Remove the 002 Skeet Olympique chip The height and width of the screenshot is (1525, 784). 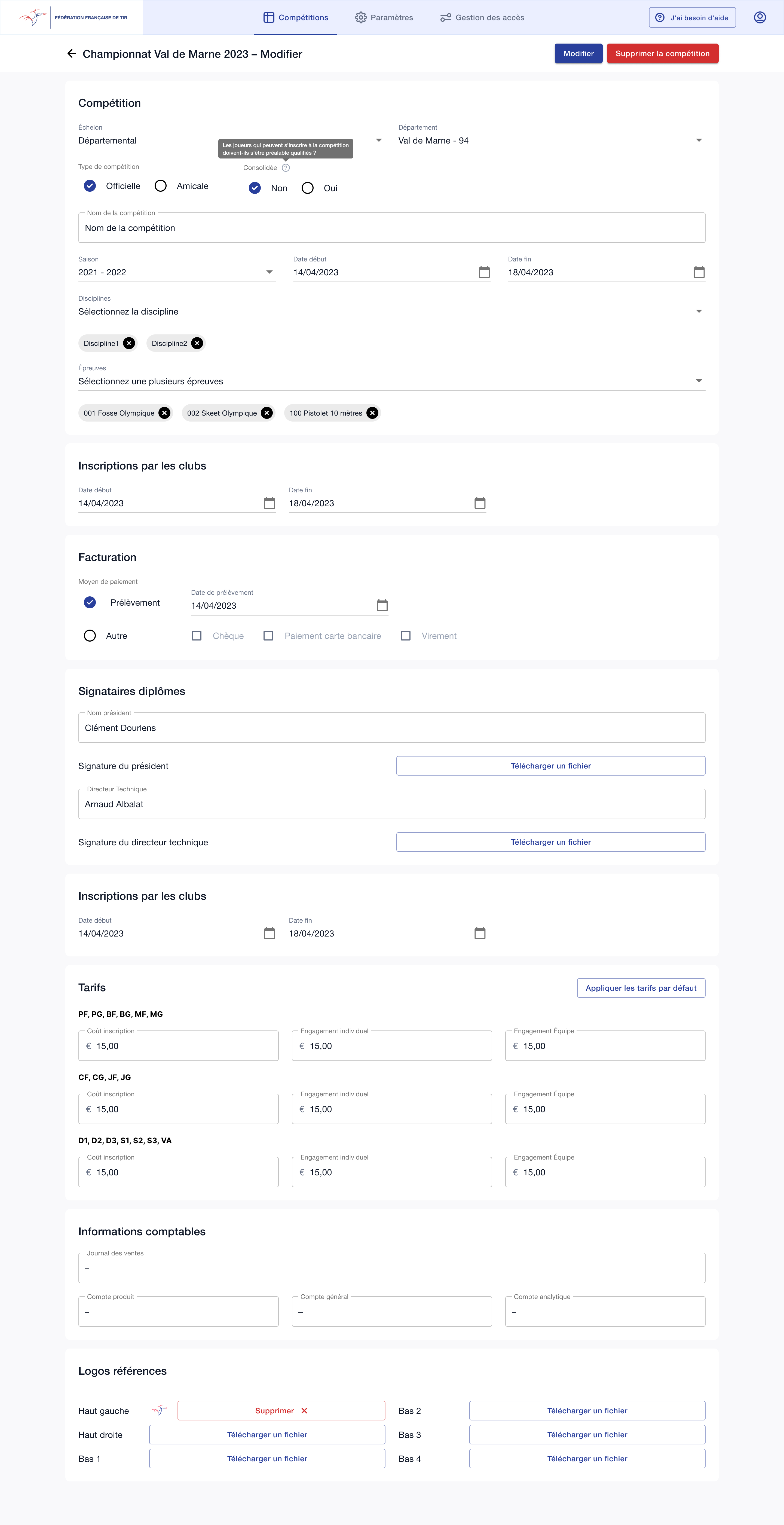click(x=267, y=413)
